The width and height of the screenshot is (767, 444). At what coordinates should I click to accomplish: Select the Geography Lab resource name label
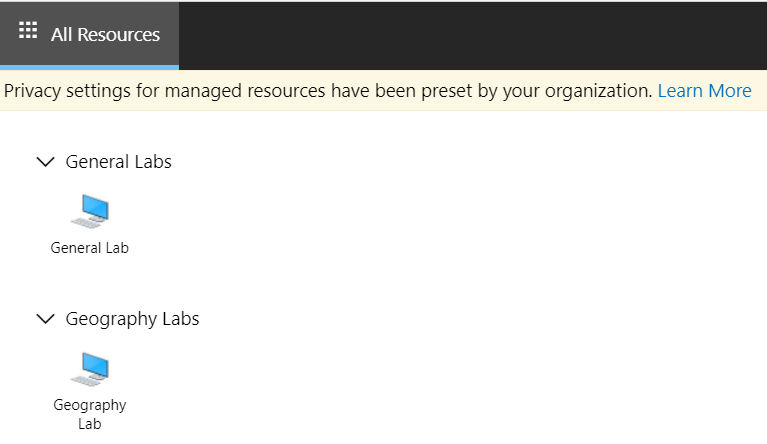90,414
